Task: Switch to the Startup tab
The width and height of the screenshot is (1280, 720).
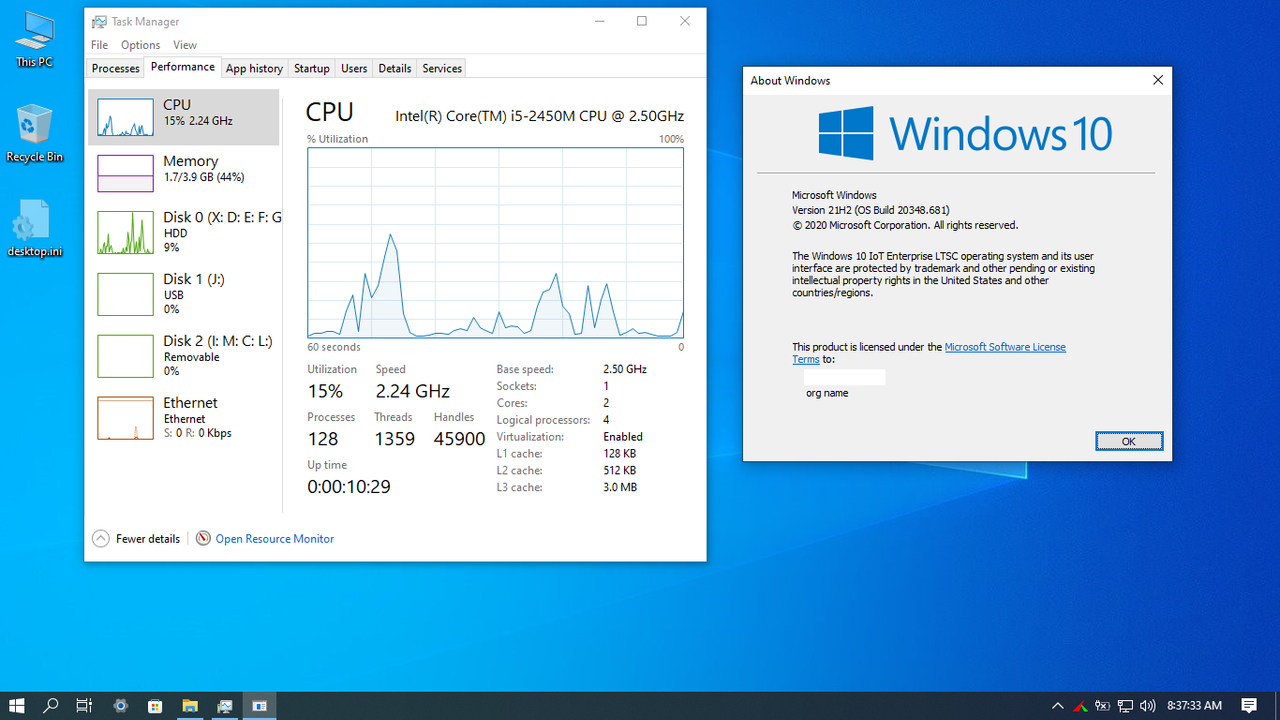Action: [x=311, y=68]
